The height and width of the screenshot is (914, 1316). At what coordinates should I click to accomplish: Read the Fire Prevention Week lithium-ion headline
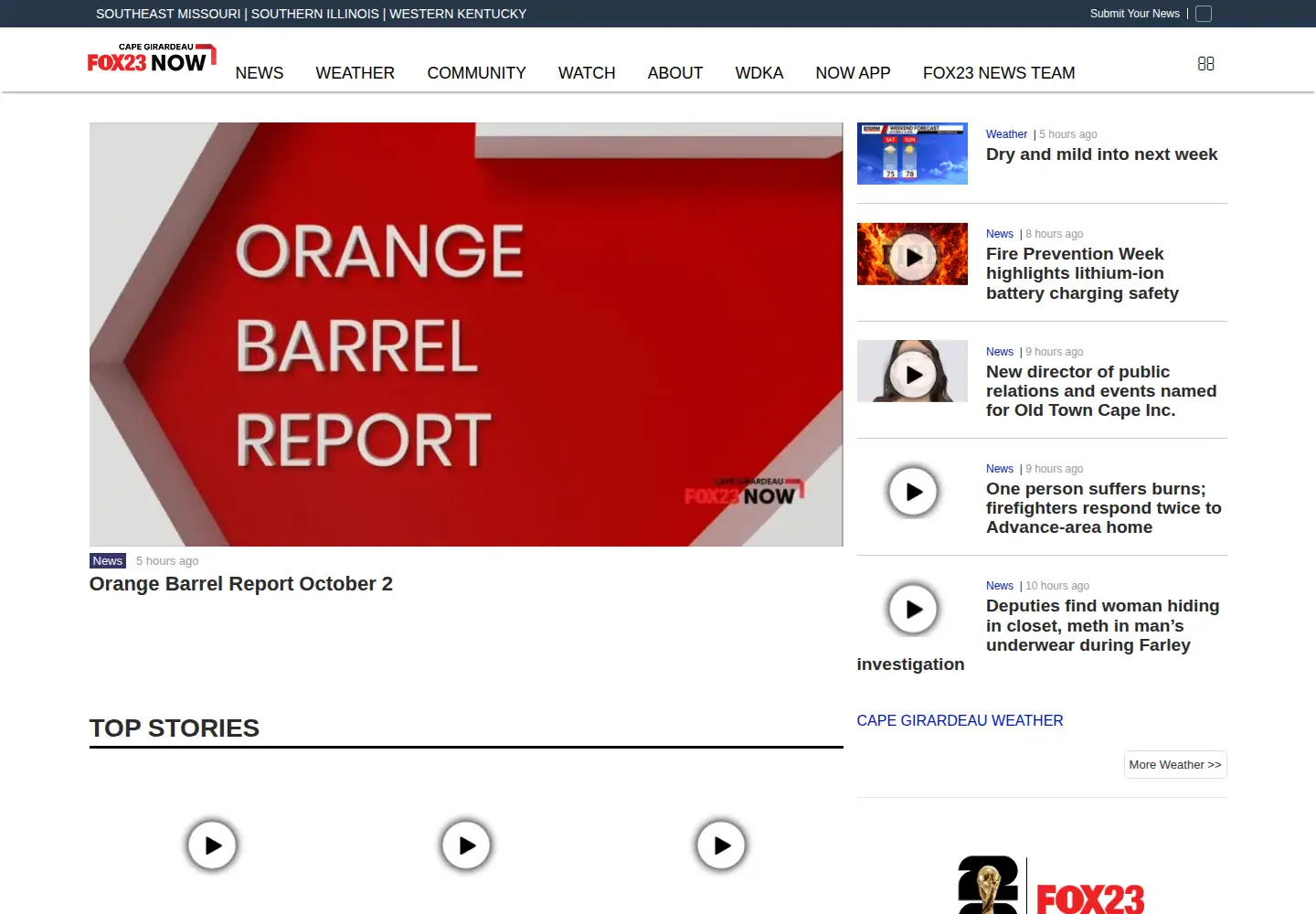pyautogui.click(x=1083, y=273)
